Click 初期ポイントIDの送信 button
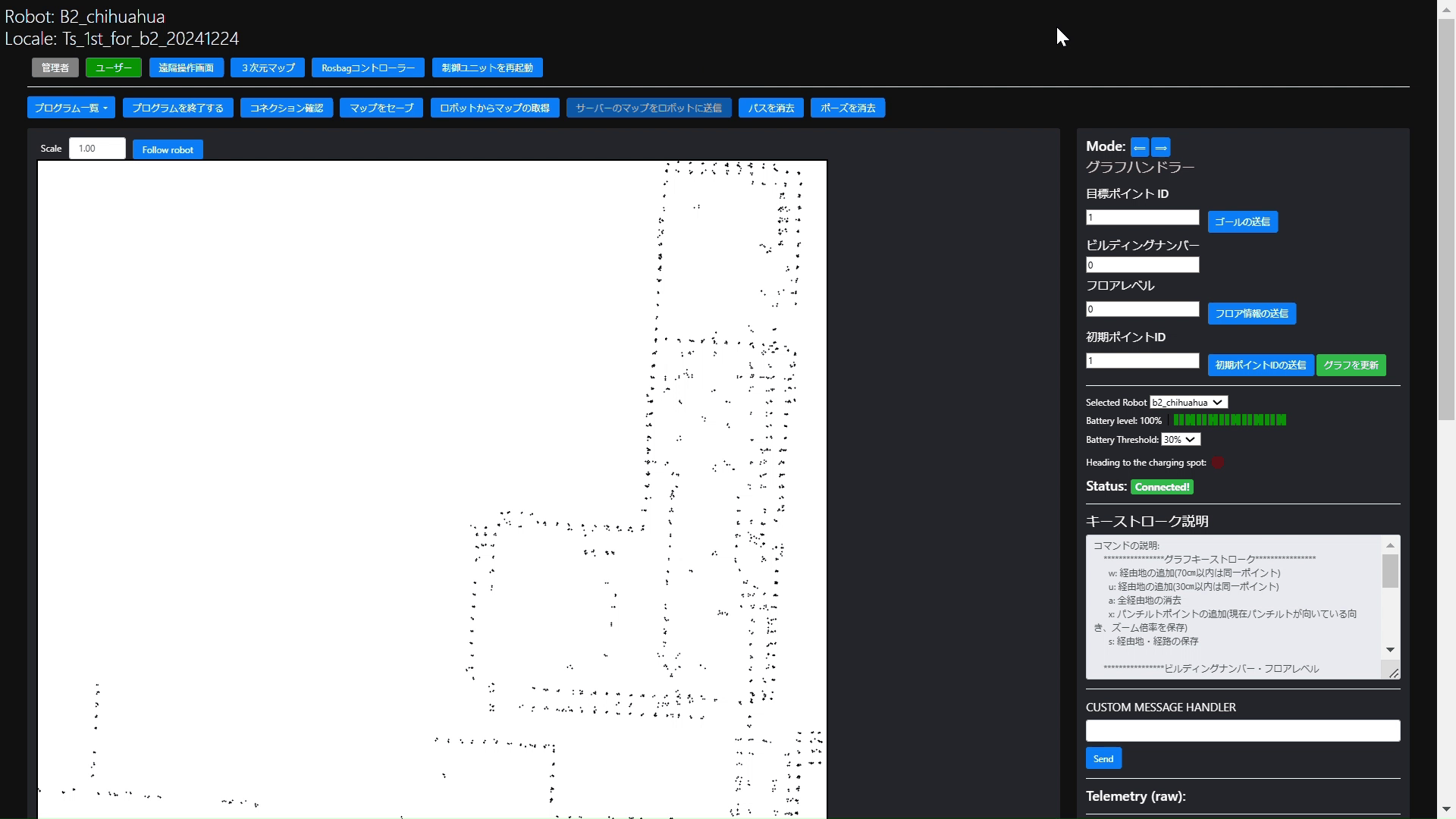The width and height of the screenshot is (1456, 819). (1260, 365)
